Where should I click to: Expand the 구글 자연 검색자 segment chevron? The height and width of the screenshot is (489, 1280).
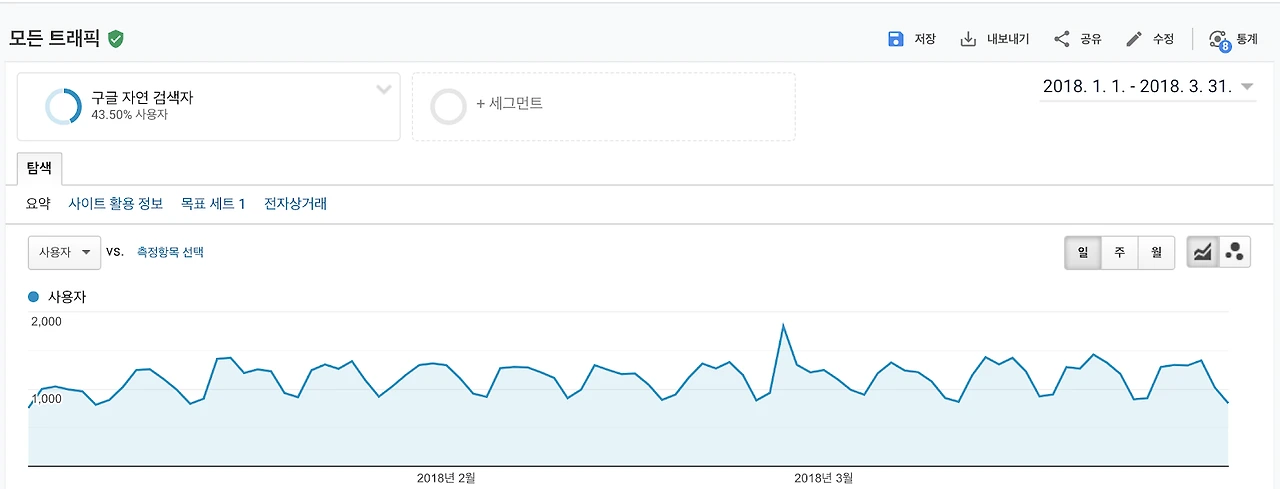(x=384, y=90)
